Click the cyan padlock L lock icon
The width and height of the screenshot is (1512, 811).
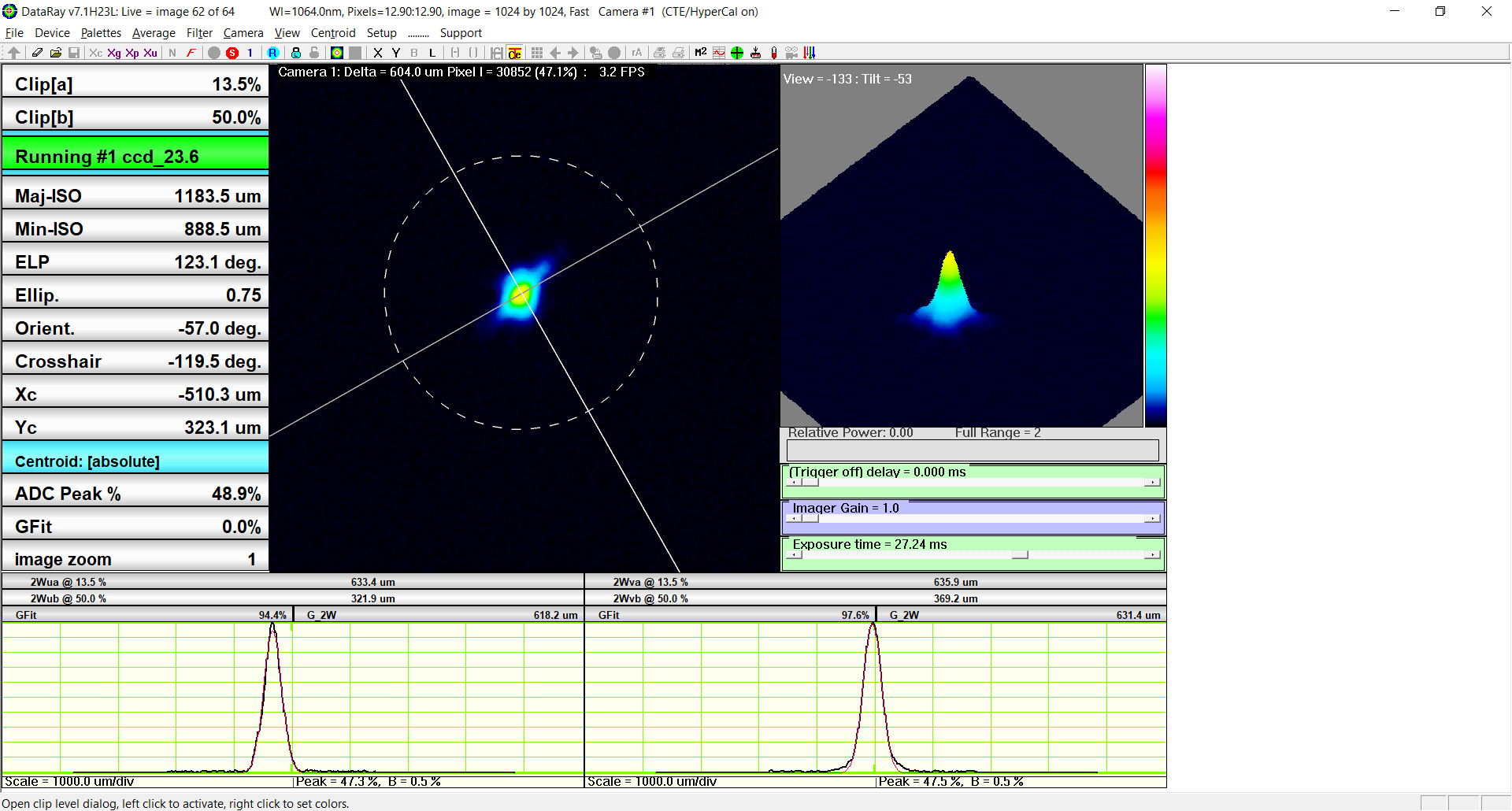(296, 53)
